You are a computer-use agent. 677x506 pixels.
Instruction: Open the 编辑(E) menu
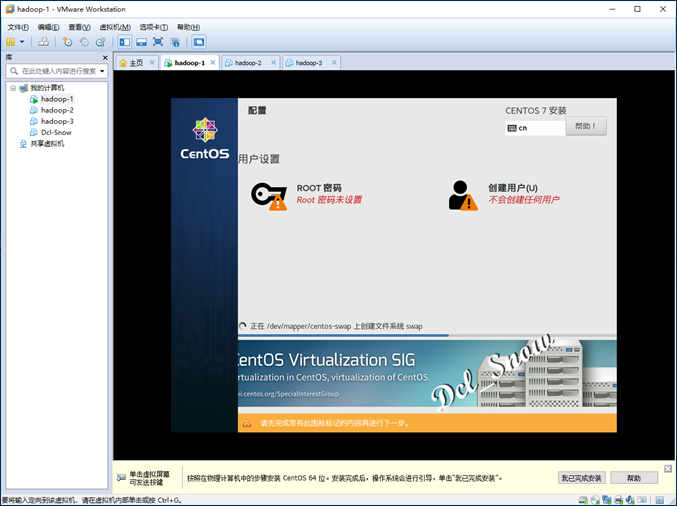[48, 27]
